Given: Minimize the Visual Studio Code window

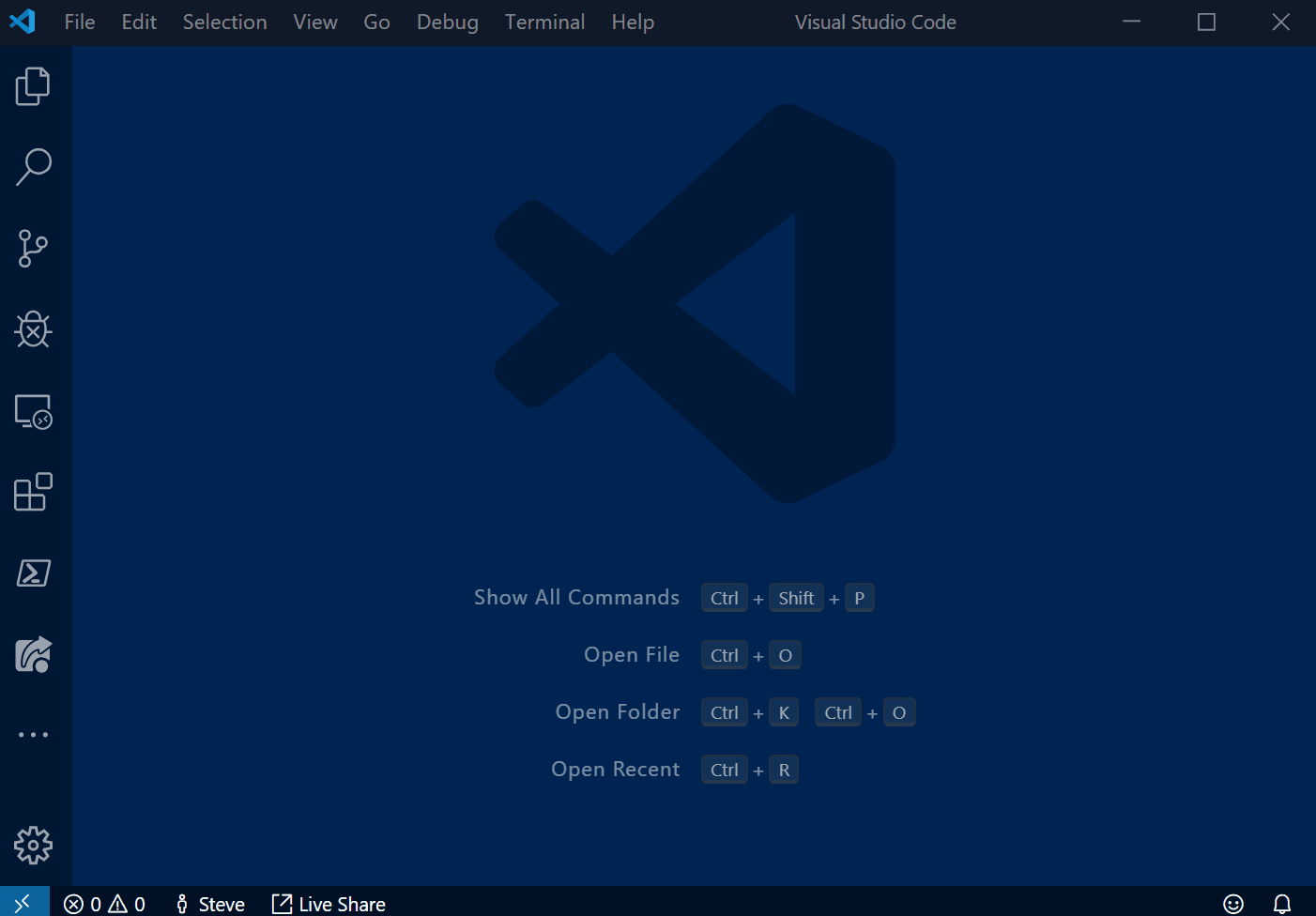Looking at the screenshot, I should [1132, 22].
